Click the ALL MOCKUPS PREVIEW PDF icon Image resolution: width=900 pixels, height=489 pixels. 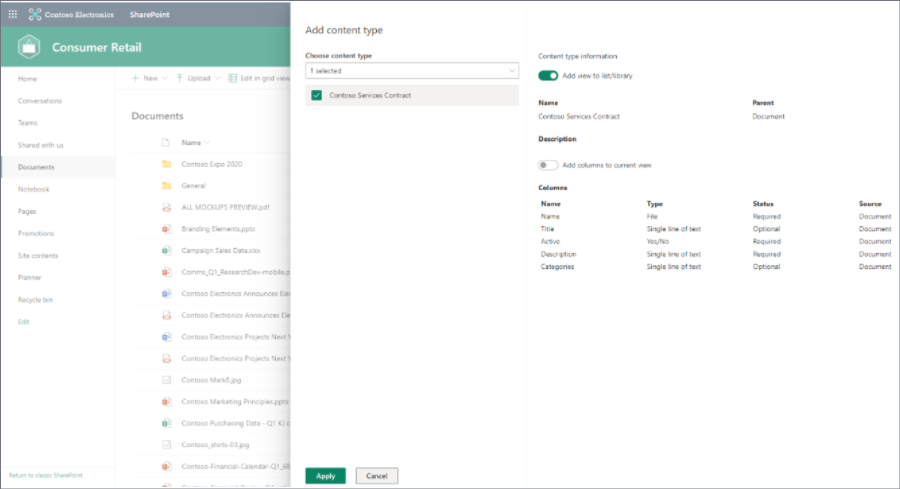tap(167, 207)
